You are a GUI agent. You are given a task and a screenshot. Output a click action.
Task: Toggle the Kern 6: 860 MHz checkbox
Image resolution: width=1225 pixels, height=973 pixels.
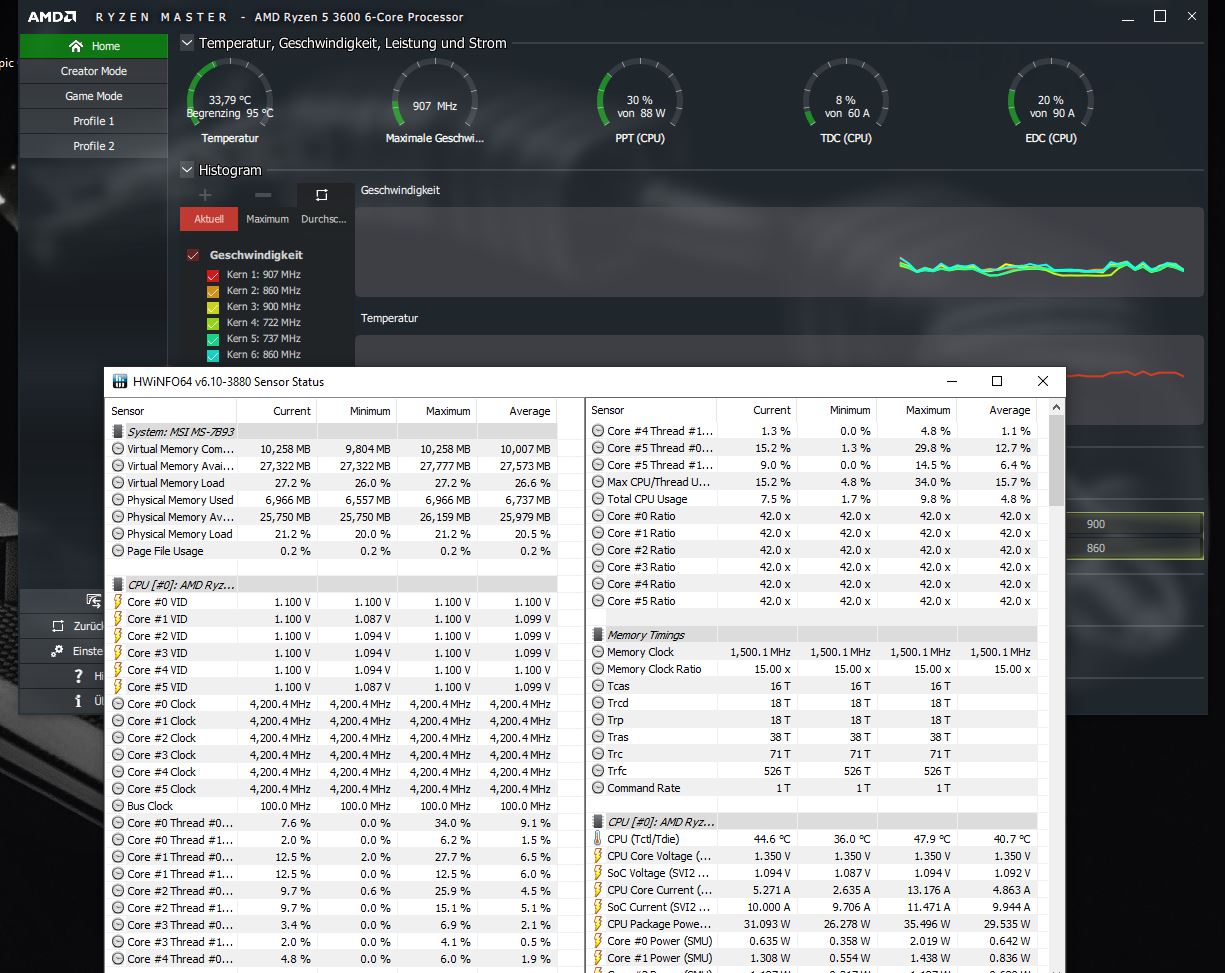pyautogui.click(x=213, y=355)
